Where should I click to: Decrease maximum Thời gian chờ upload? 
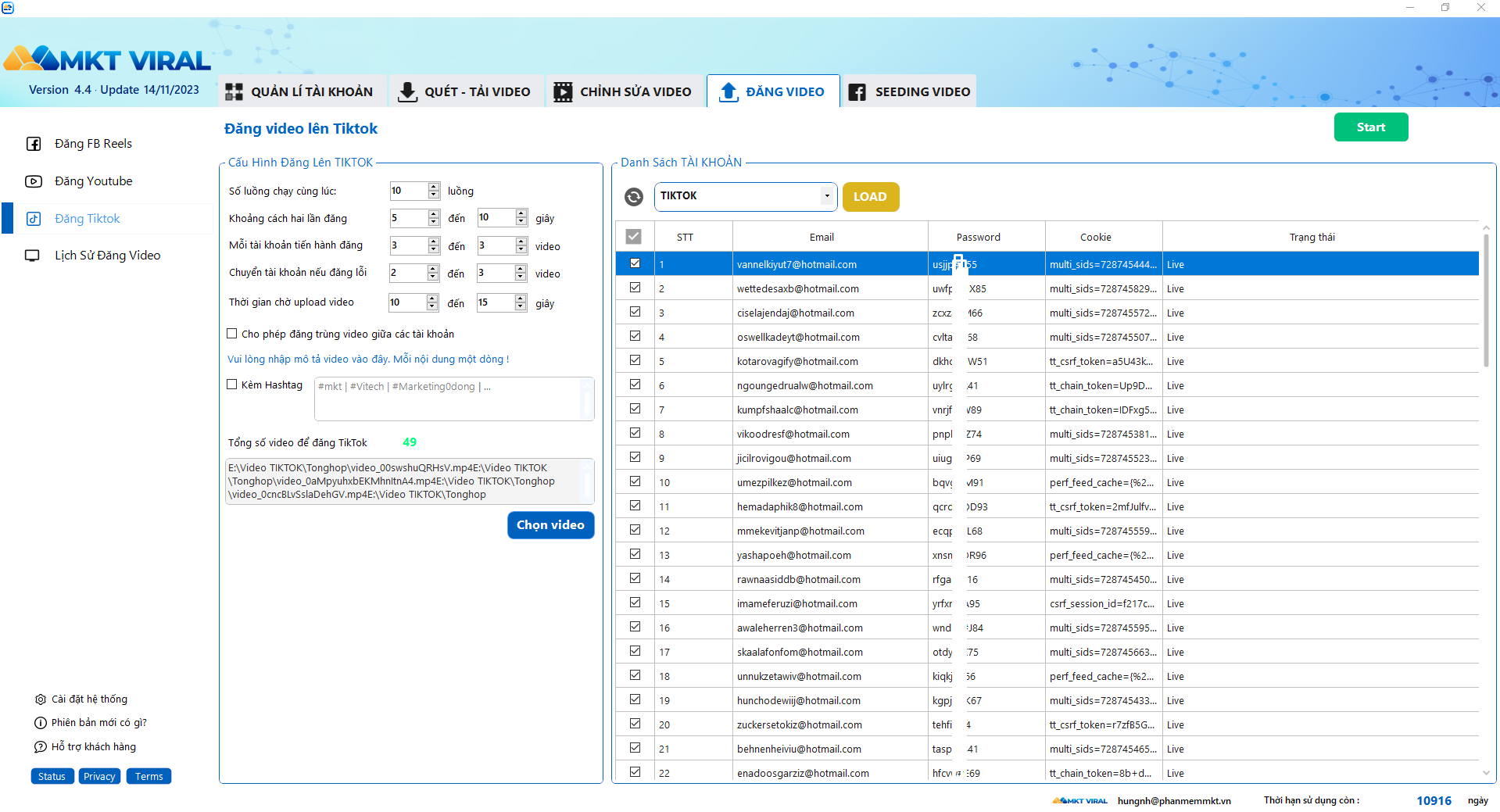tap(521, 307)
